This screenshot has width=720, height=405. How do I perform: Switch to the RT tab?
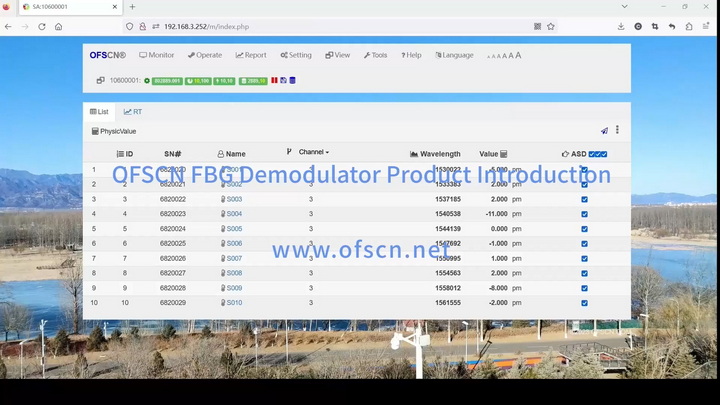coord(133,112)
